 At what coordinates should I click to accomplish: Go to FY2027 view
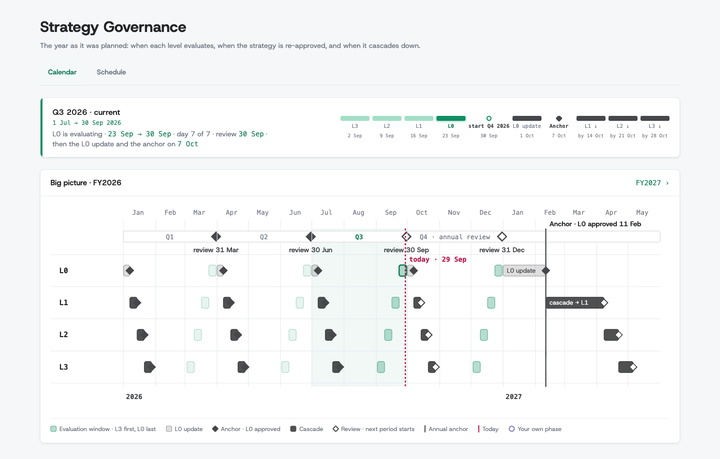(x=652, y=183)
